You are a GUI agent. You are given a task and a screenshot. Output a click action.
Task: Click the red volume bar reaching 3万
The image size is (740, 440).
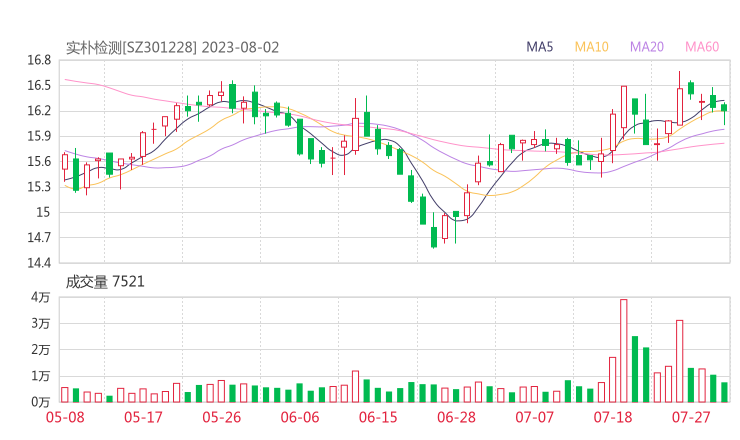click(680, 361)
